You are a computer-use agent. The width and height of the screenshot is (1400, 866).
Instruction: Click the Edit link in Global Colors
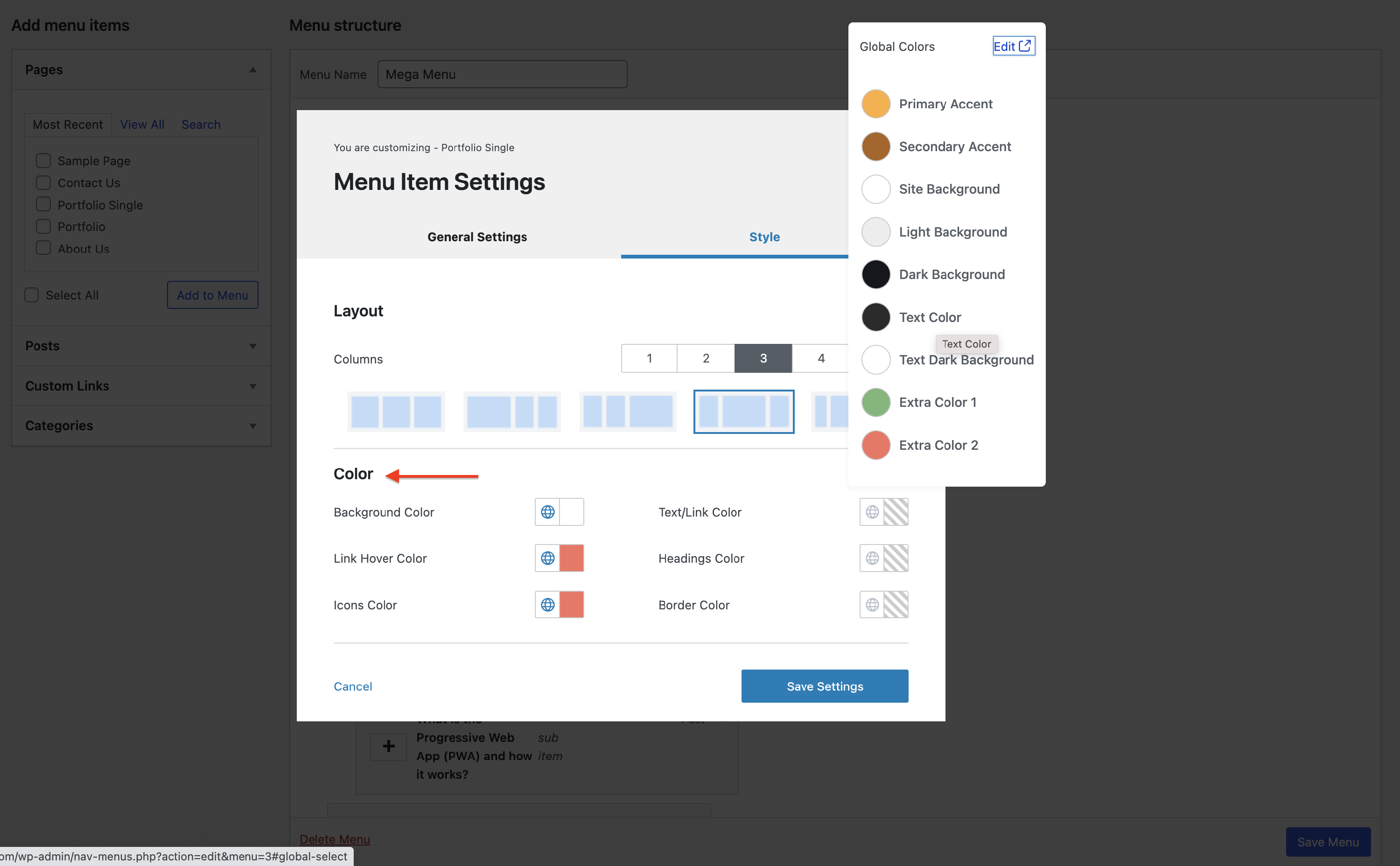1013,46
